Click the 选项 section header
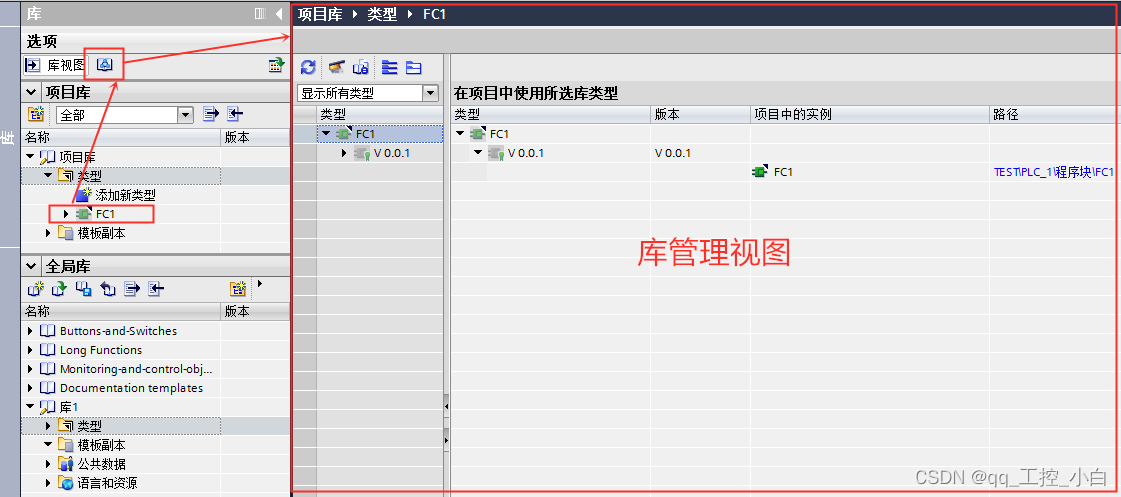1121x497 pixels. pyautogui.click(x=156, y=41)
